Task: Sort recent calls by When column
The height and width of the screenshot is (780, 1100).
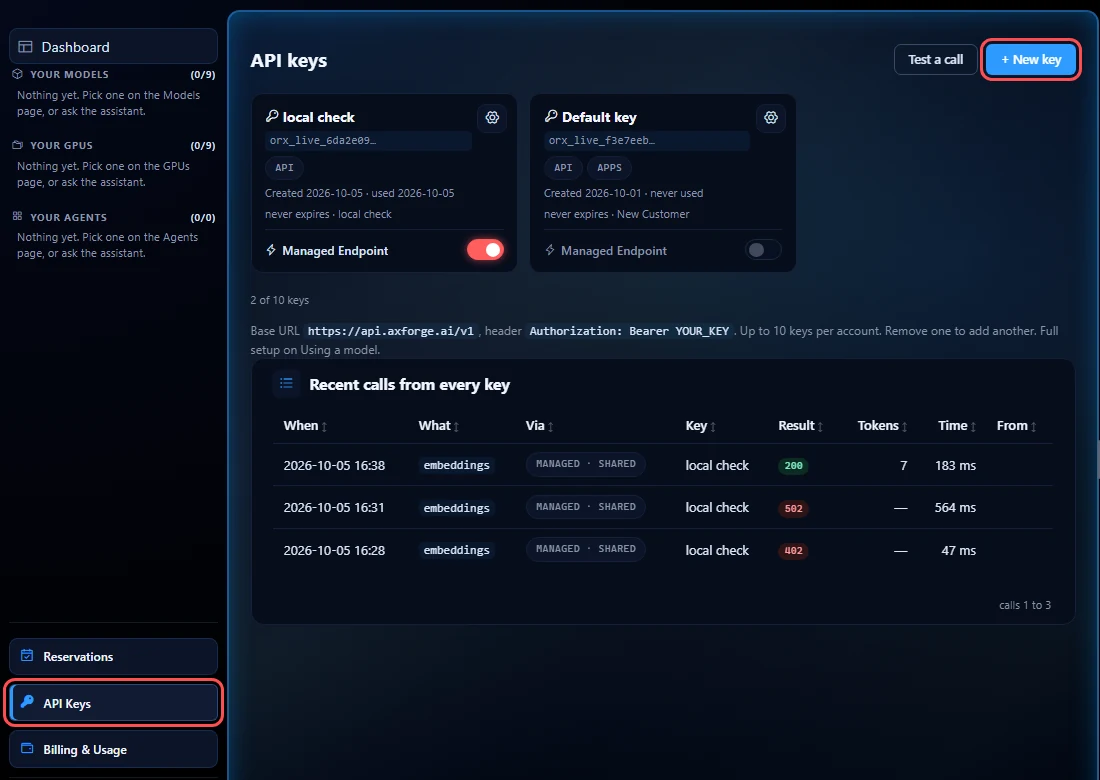Action: (305, 426)
